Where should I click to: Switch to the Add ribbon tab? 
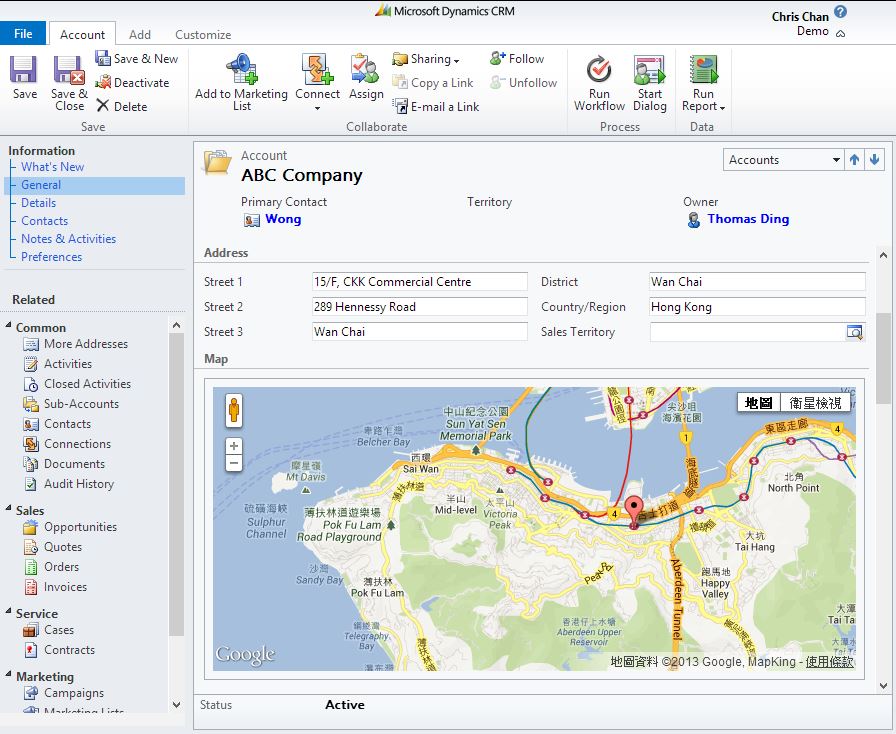click(140, 34)
